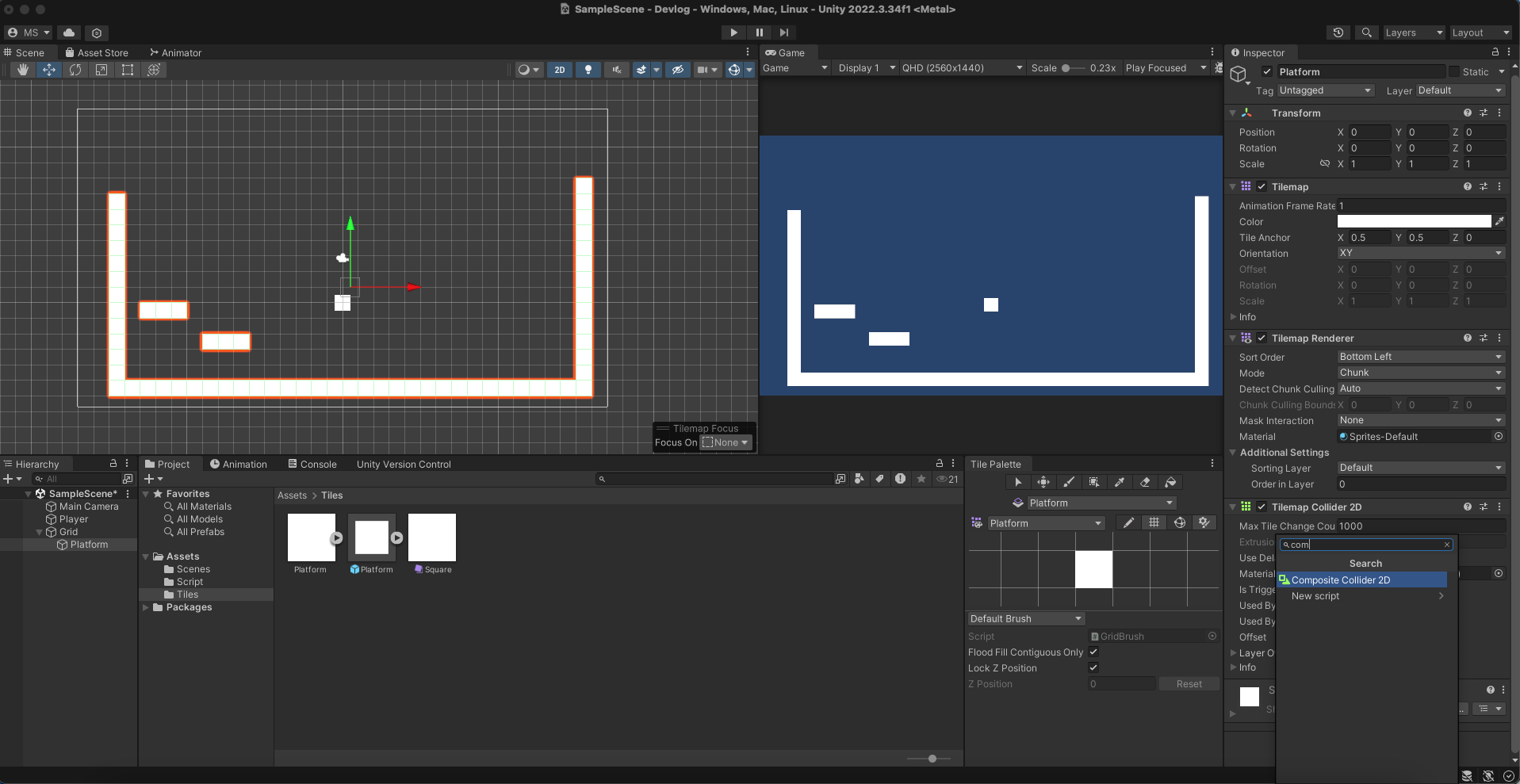Open the Sort Order dropdown
The width and height of the screenshot is (1520, 784).
(x=1421, y=357)
